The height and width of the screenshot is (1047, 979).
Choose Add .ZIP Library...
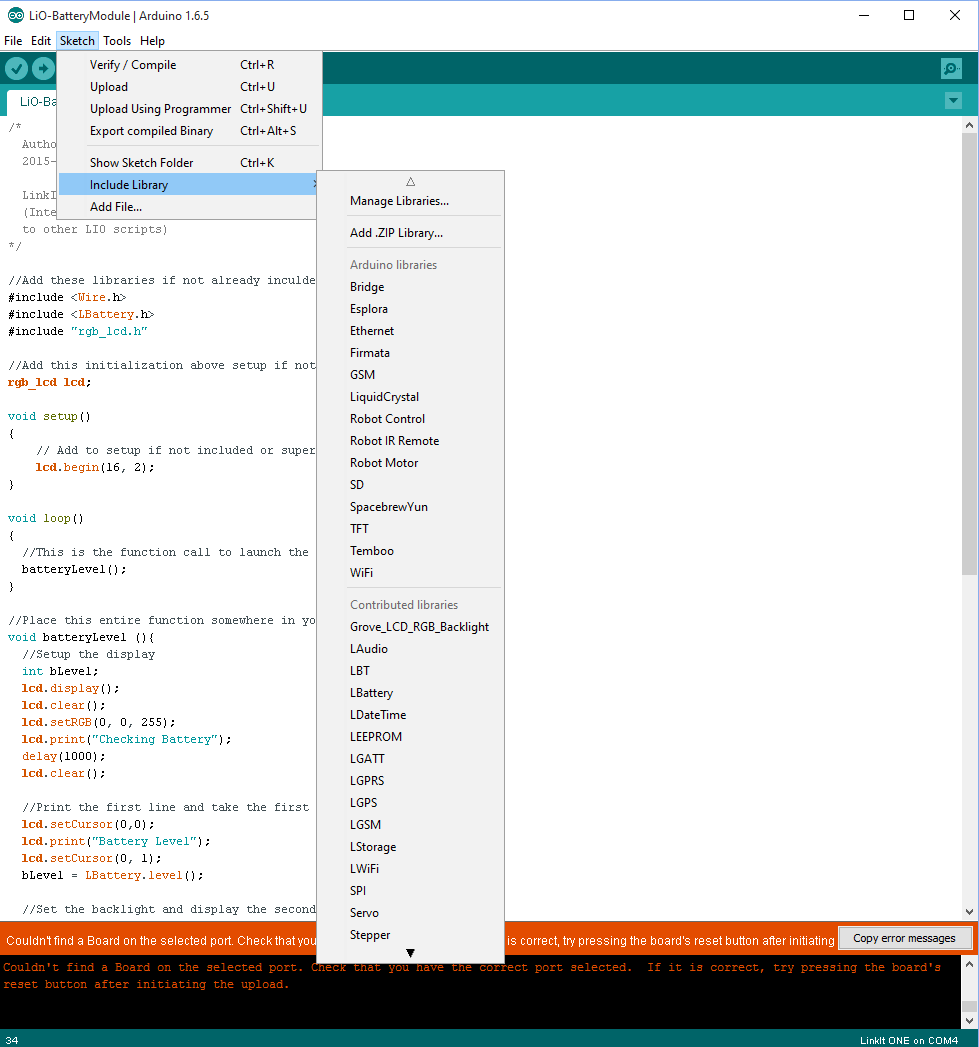click(x=410, y=233)
